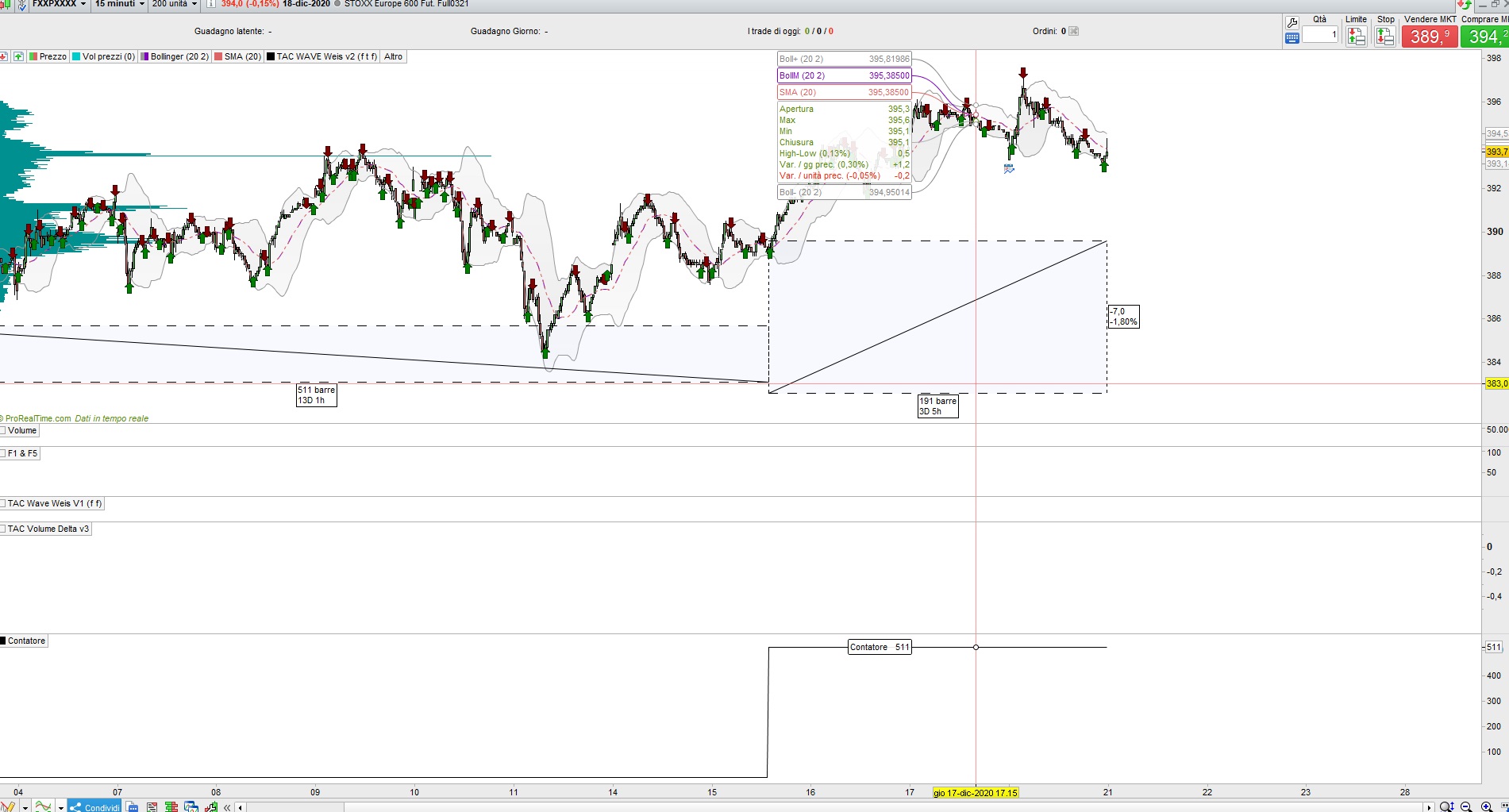Select the SMA (20) indicator tab

click(x=237, y=56)
